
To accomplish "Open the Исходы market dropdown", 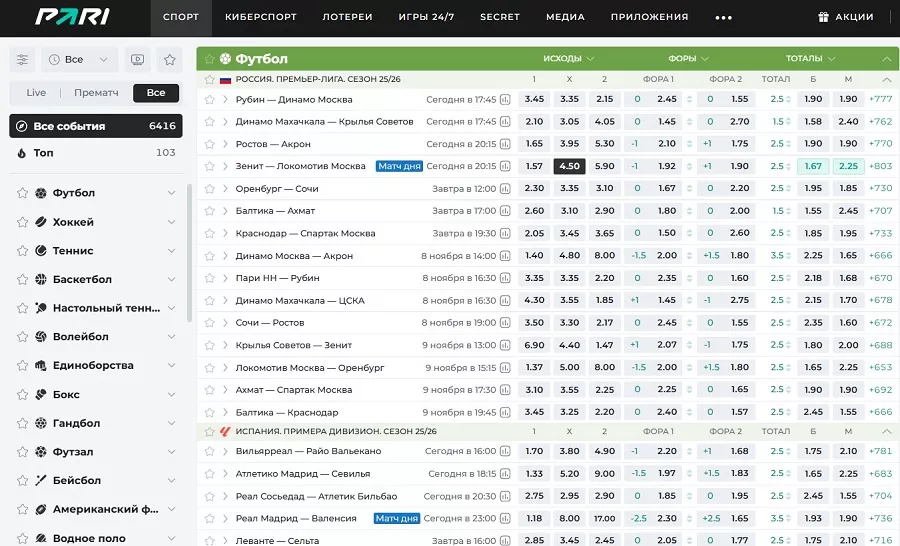I will click(568, 59).
